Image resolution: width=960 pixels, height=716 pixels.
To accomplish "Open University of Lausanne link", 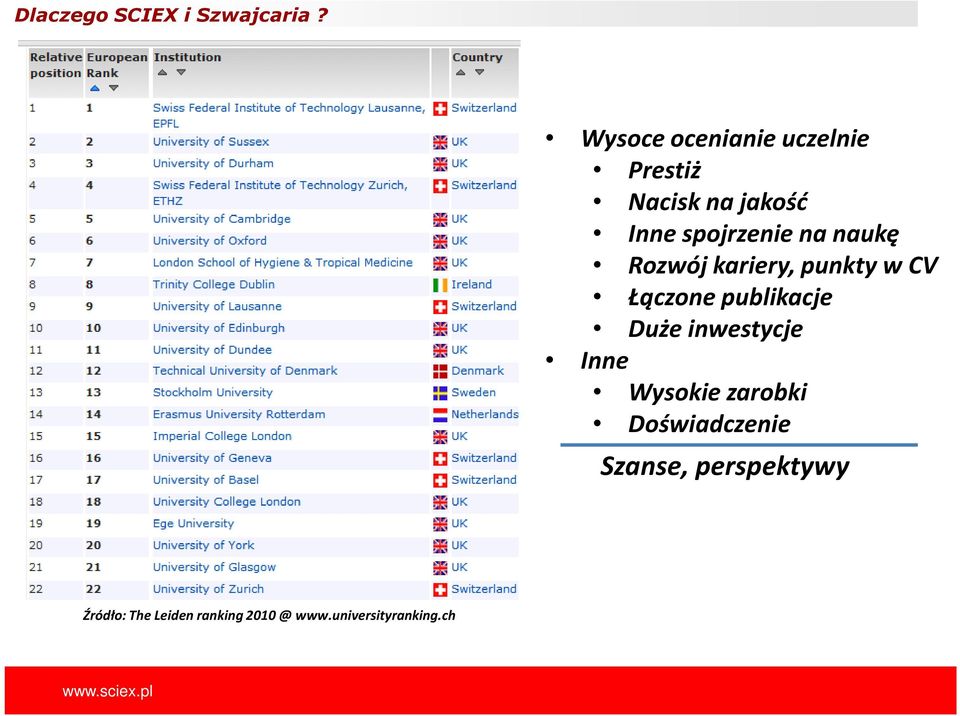I will point(217,306).
